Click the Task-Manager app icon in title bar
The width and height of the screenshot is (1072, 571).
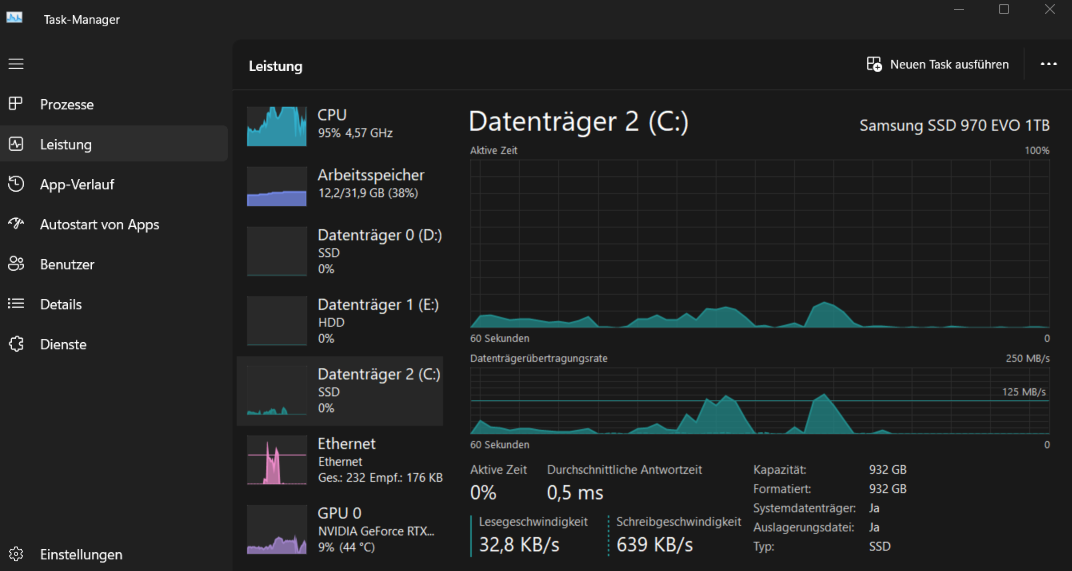click(x=14, y=18)
